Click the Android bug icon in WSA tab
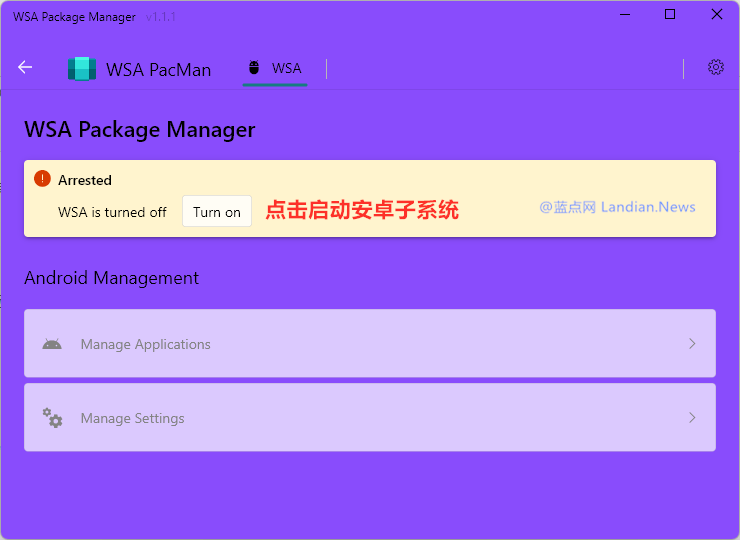This screenshot has width=740, height=540. (254, 68)
